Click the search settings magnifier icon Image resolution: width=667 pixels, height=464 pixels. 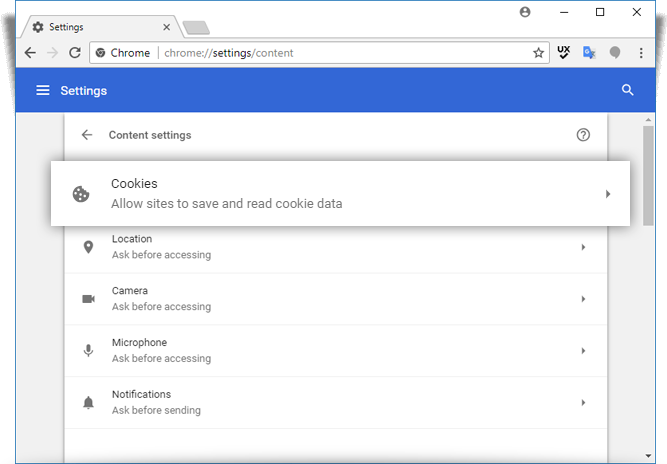click(627, 90)
